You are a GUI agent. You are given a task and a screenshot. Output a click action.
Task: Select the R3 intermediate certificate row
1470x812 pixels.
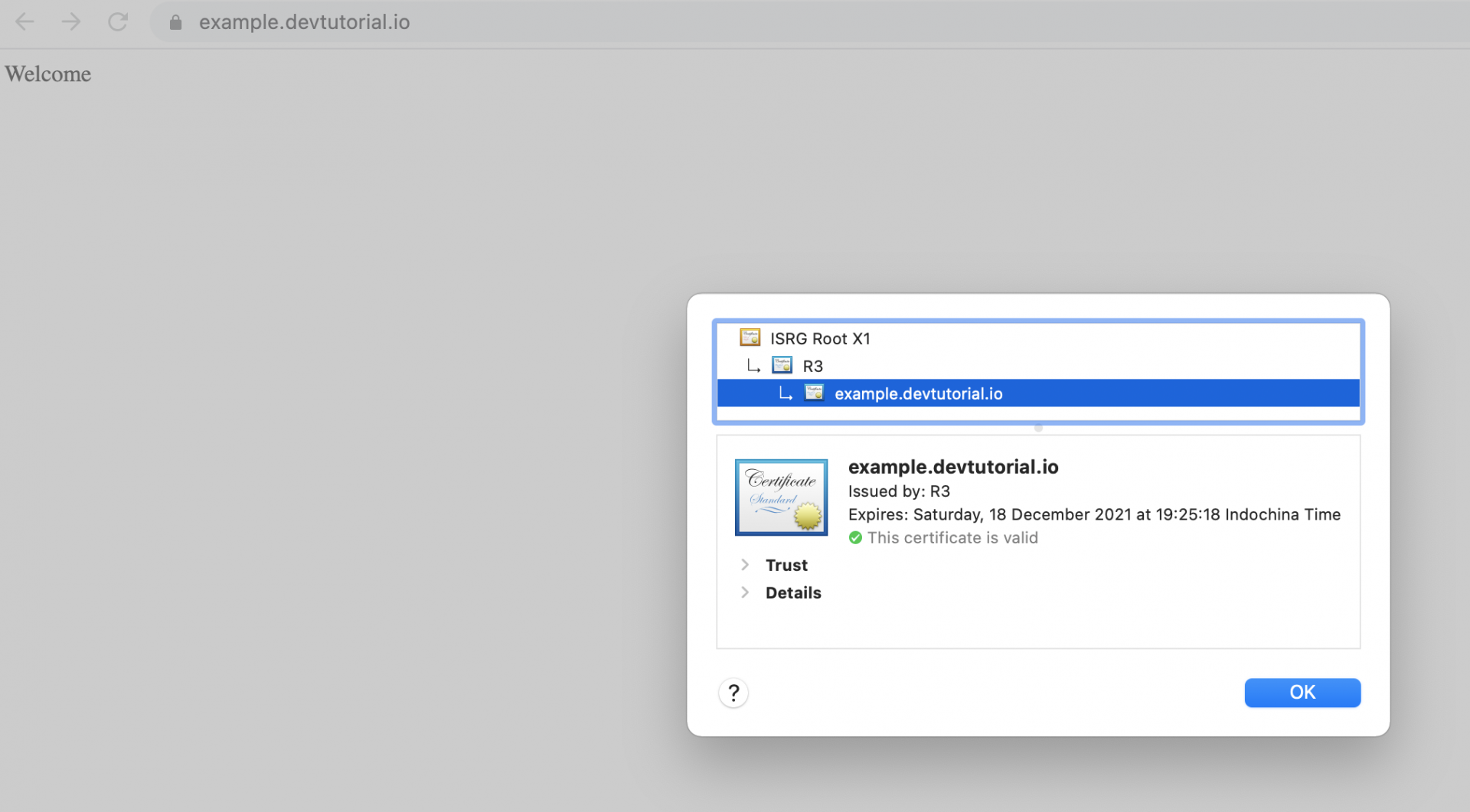click(1038, 366)
